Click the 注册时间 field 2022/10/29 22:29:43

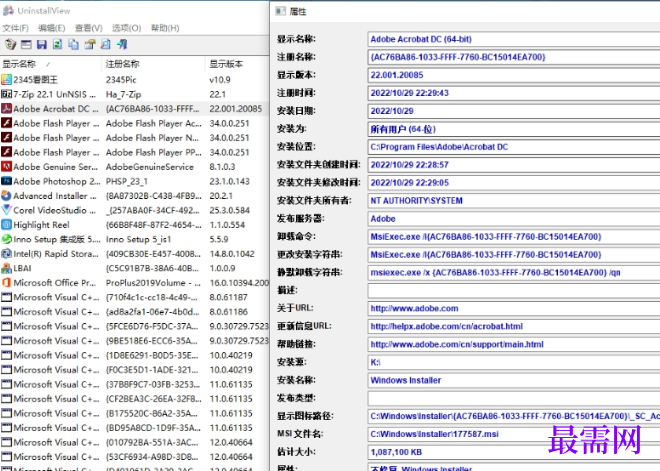click(514, 93)
